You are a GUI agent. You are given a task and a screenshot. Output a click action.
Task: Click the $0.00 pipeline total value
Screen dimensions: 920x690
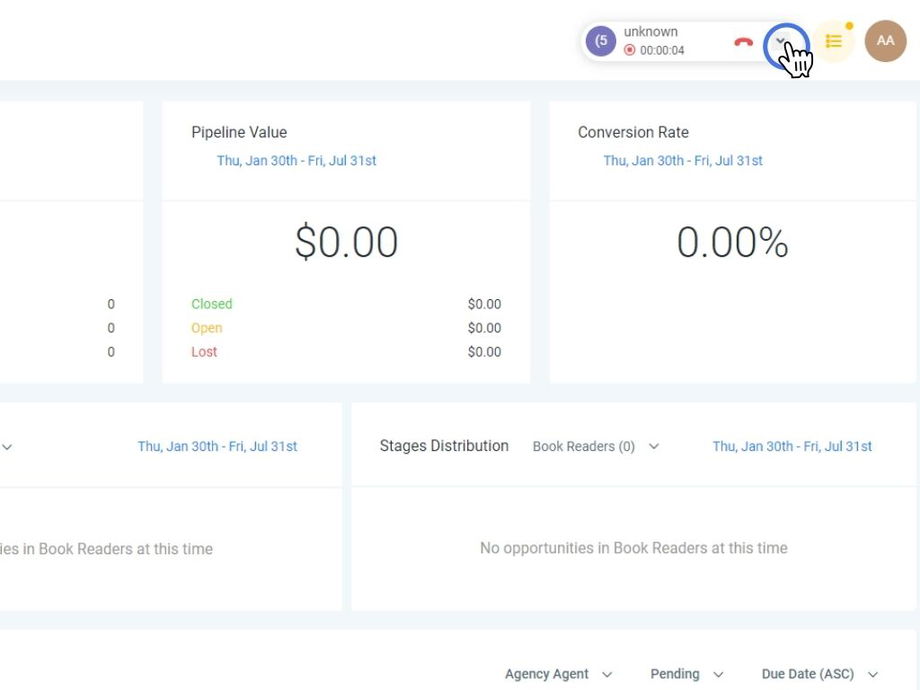tap(346, 243)
